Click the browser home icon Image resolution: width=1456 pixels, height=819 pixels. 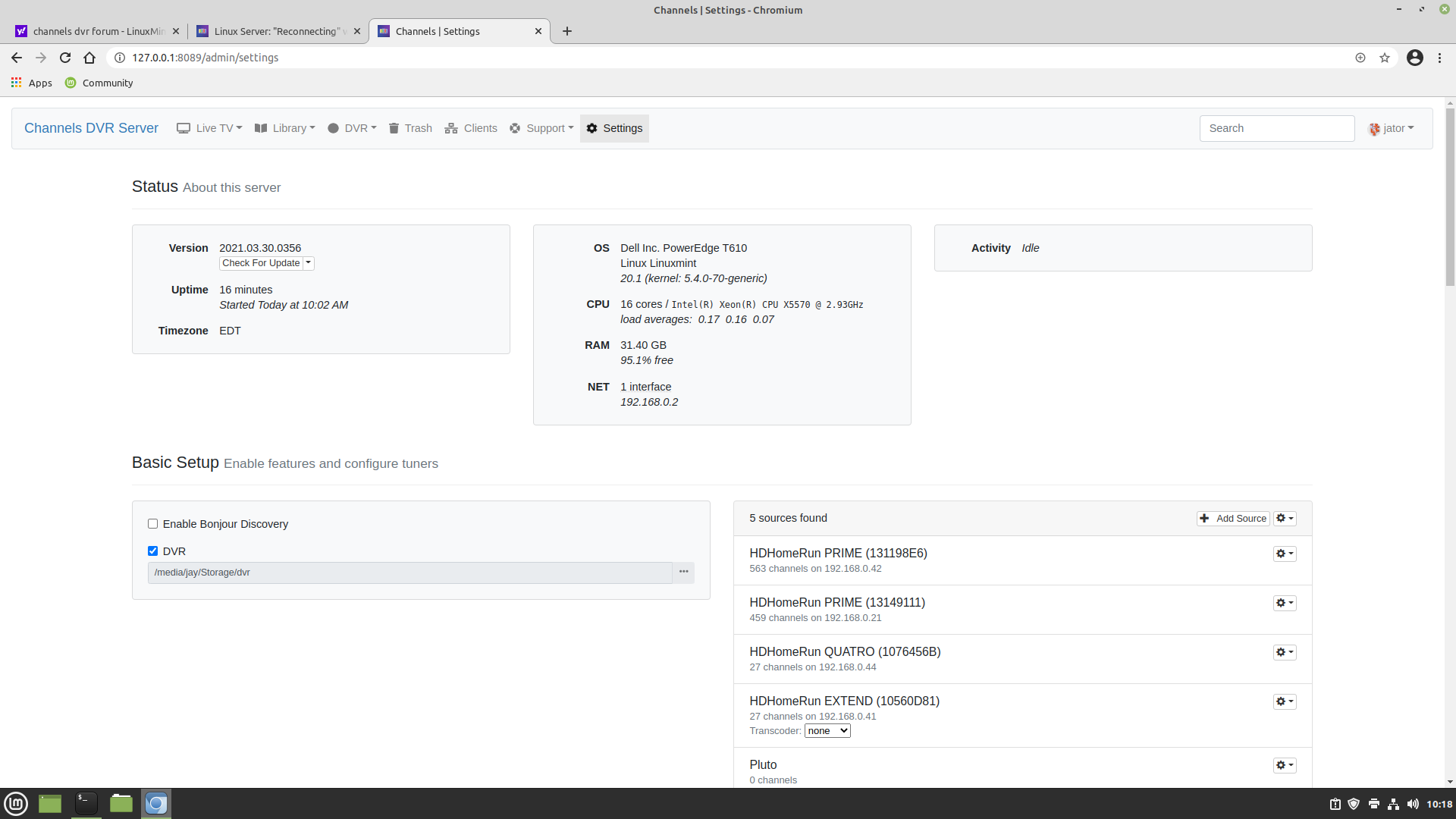(x=89, y=58)
